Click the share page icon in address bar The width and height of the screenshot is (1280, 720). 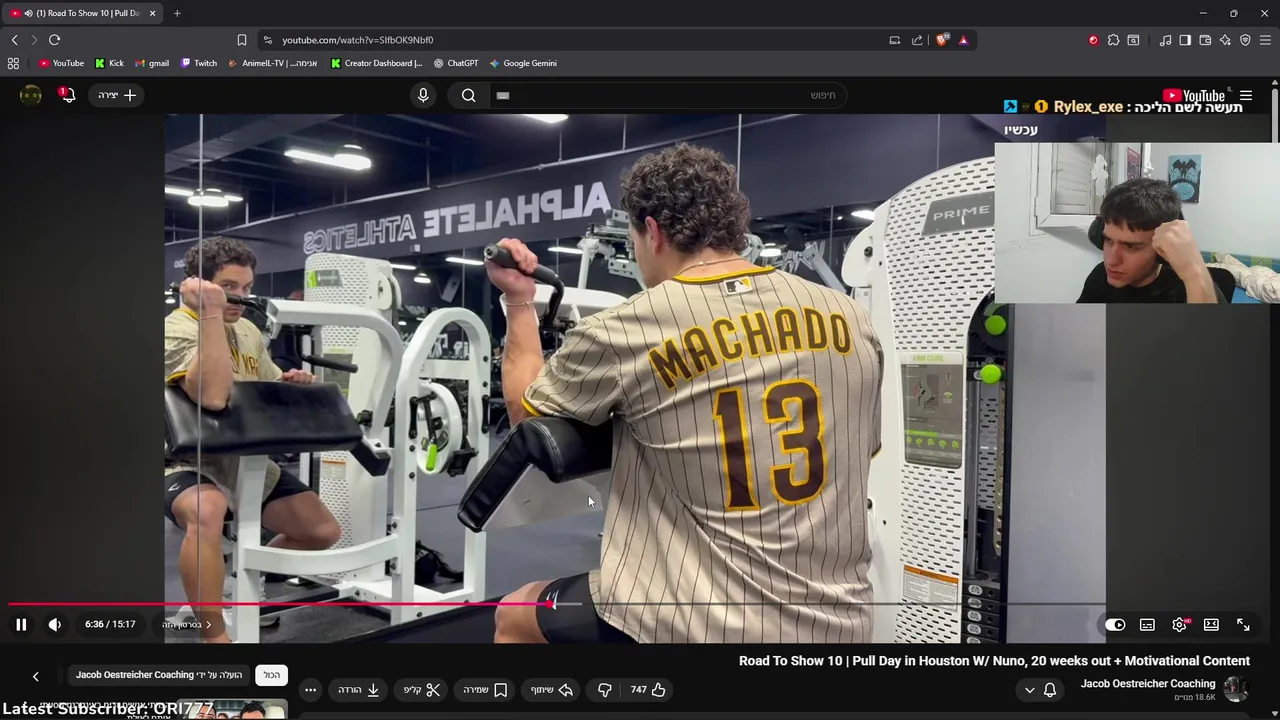tap(917, 40)
